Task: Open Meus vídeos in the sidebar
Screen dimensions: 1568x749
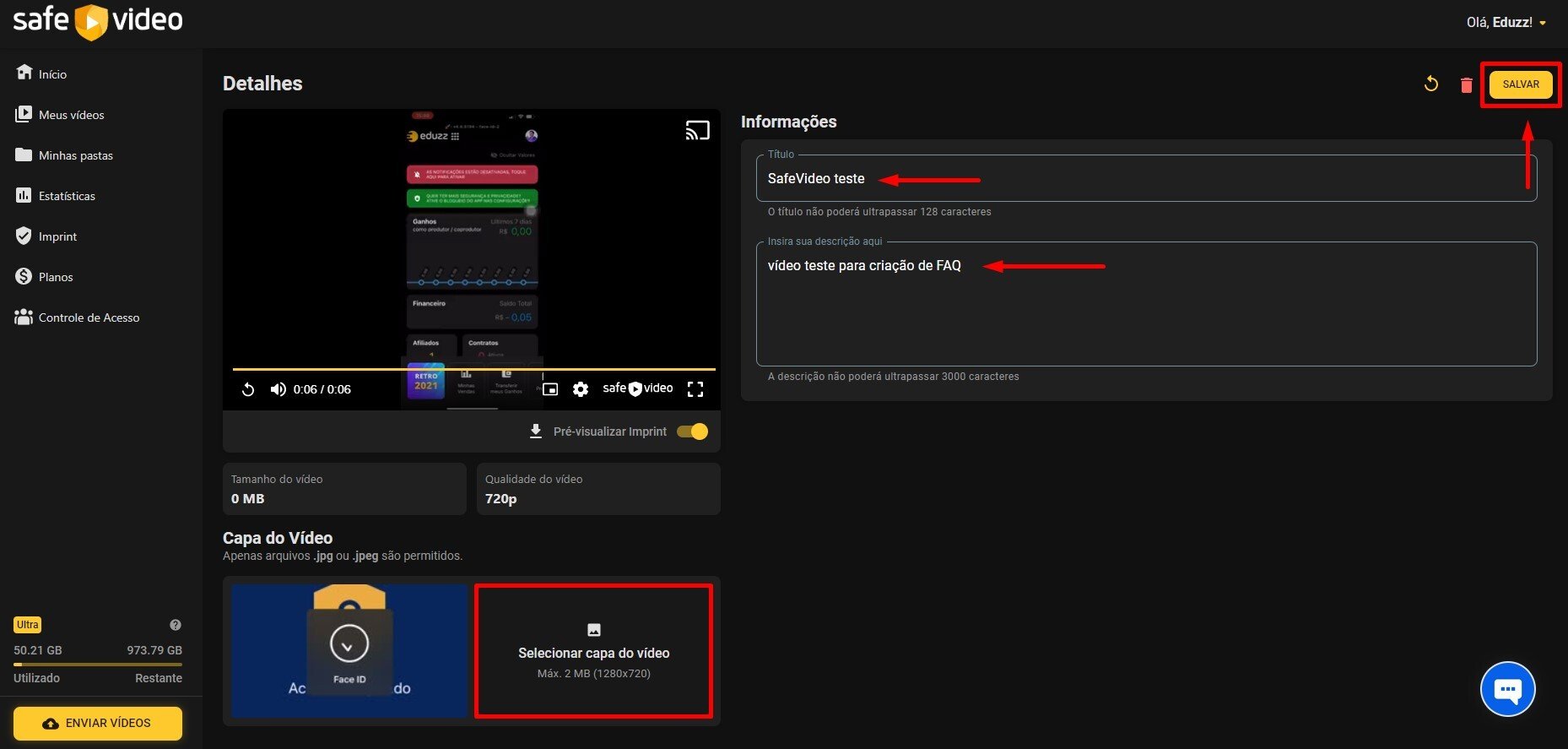Action: click(71, 115)
